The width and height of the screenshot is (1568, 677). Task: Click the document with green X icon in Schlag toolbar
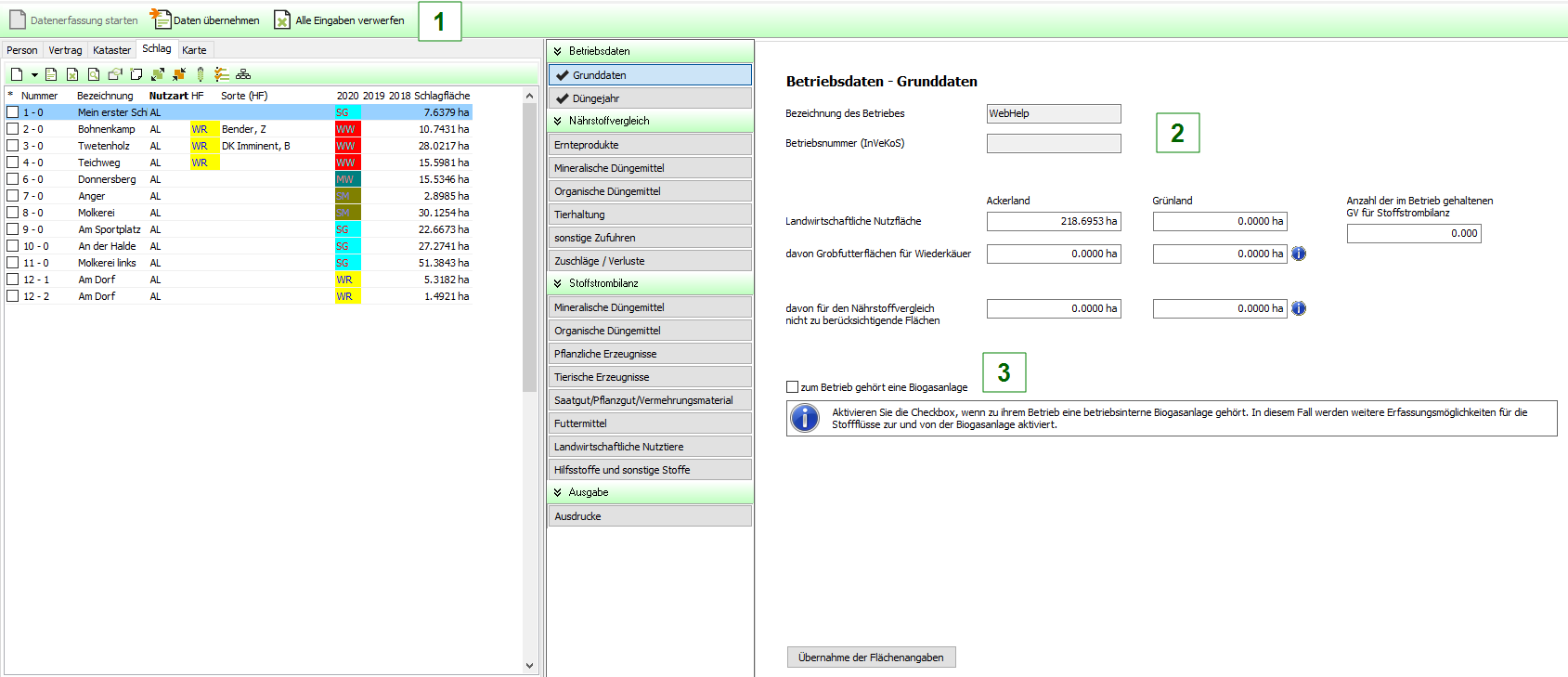tap(72, 74)
